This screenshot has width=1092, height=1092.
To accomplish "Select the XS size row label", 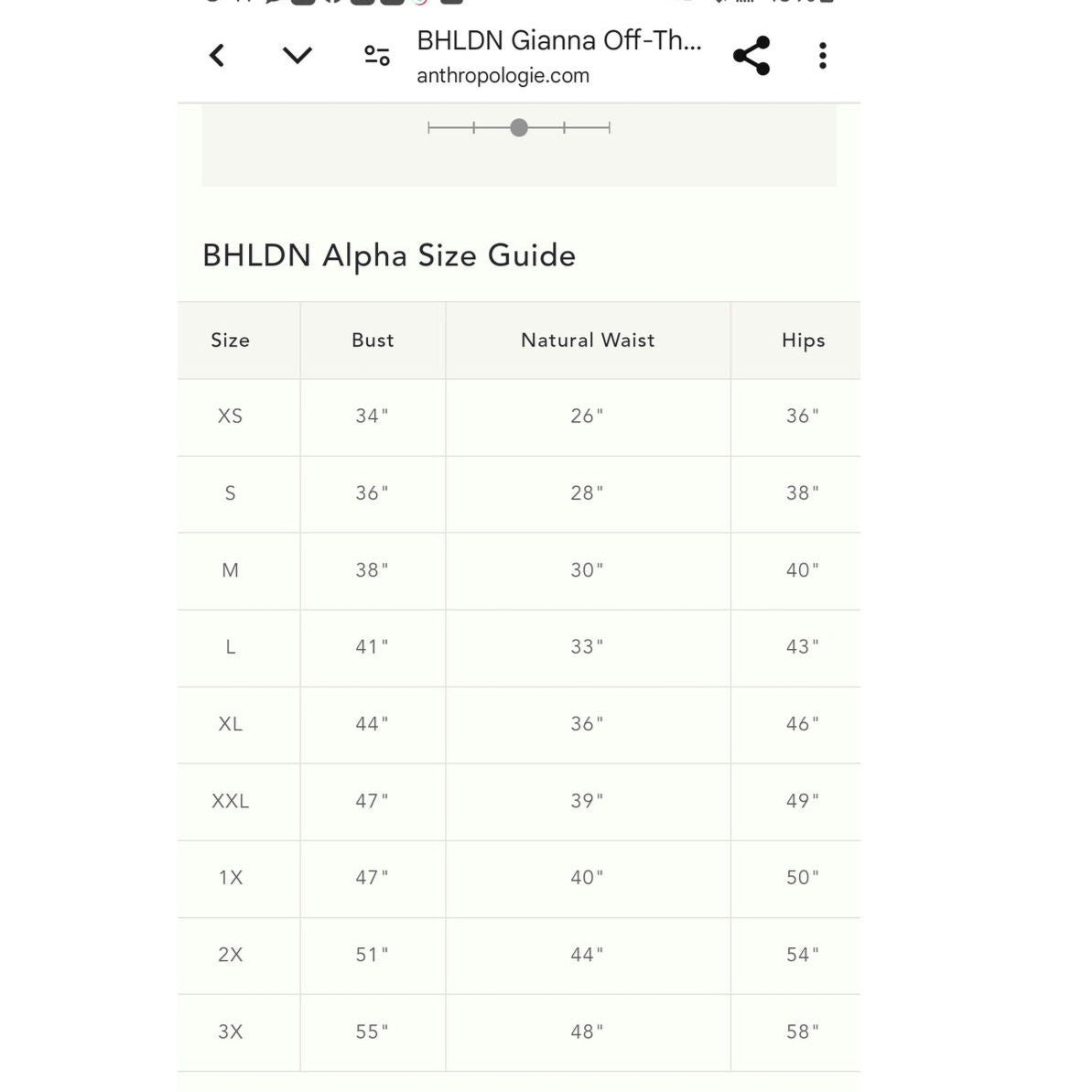I will tap(231, 416).
